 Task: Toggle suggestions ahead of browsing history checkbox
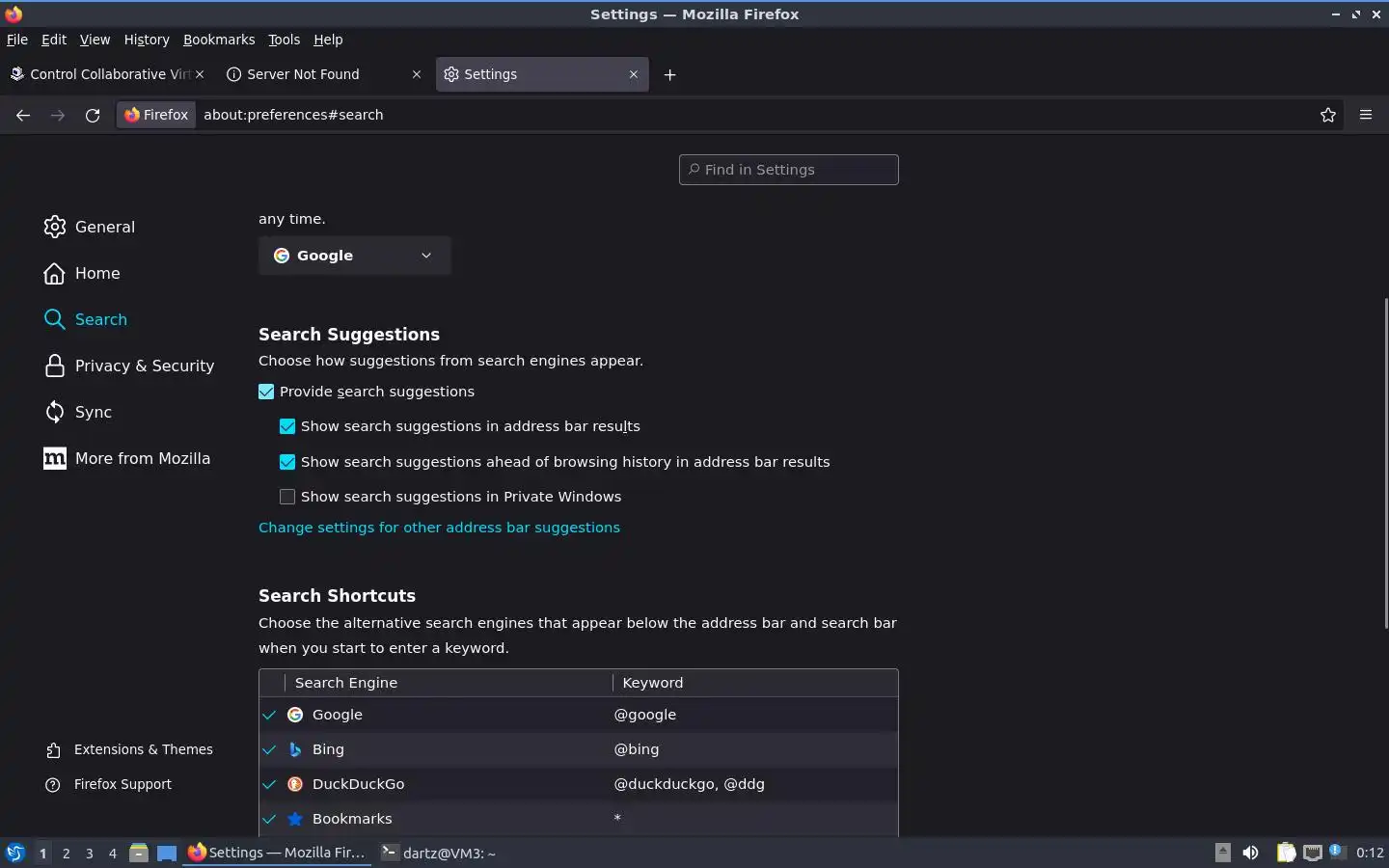(287, 462)
